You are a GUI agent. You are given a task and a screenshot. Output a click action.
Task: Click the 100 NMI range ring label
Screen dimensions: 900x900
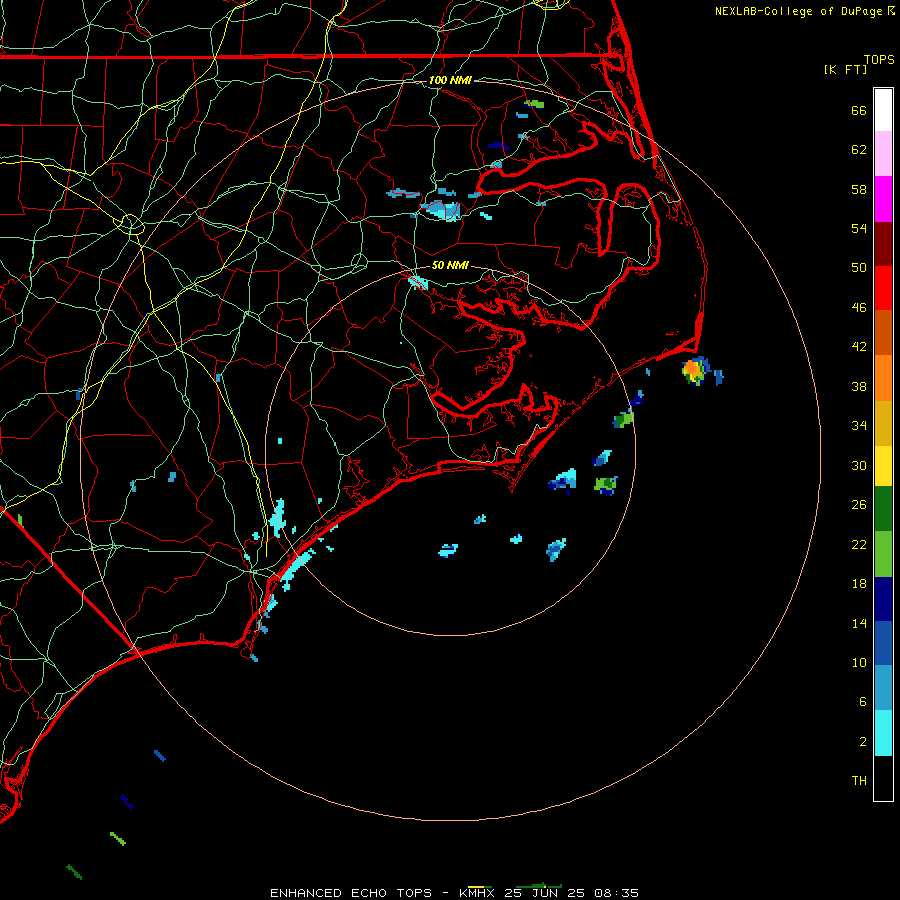pyautogui.click(x=450, y=80)
